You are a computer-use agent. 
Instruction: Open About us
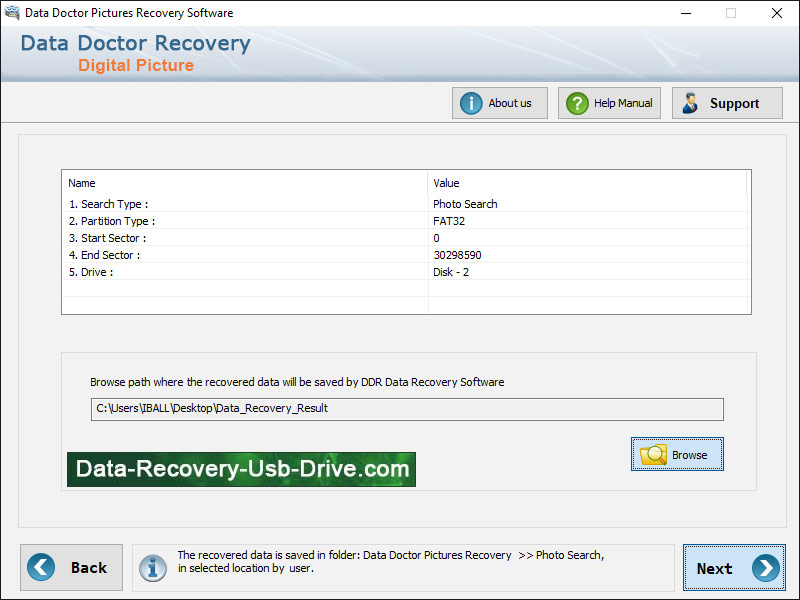pos(499,102)
